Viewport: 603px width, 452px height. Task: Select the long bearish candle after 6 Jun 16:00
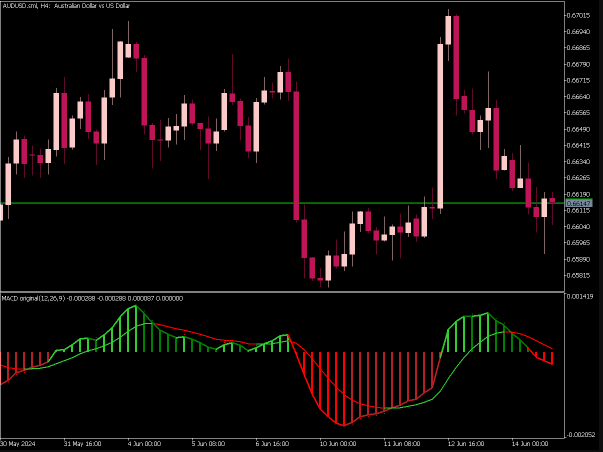(296, 156)
